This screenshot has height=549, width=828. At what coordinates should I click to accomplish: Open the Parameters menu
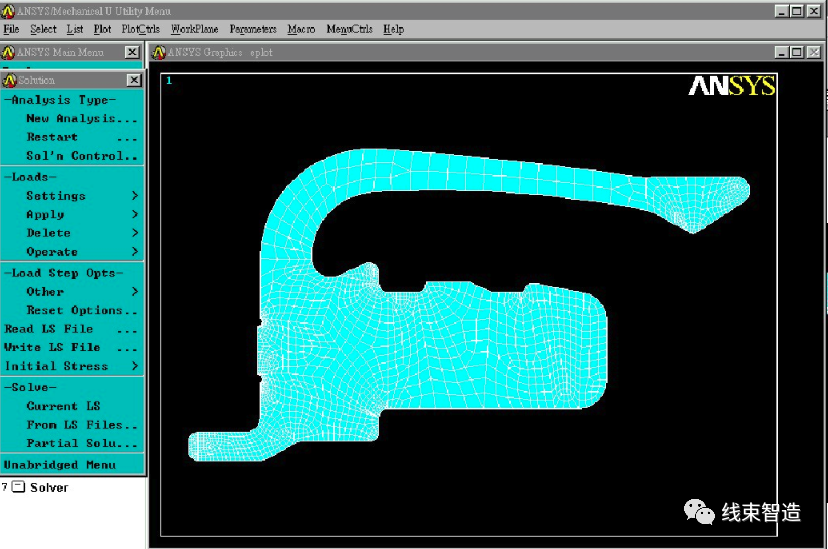(252, 29)
